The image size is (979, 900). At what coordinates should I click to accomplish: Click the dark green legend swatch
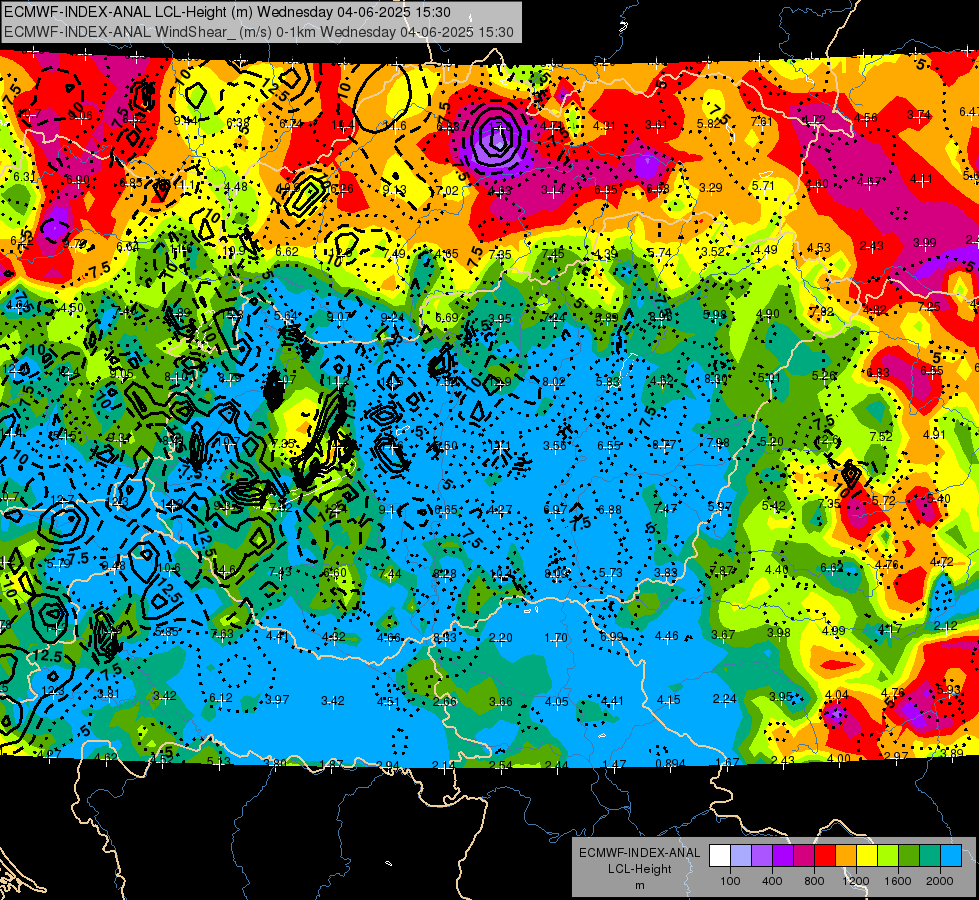(x=908, y=856)
